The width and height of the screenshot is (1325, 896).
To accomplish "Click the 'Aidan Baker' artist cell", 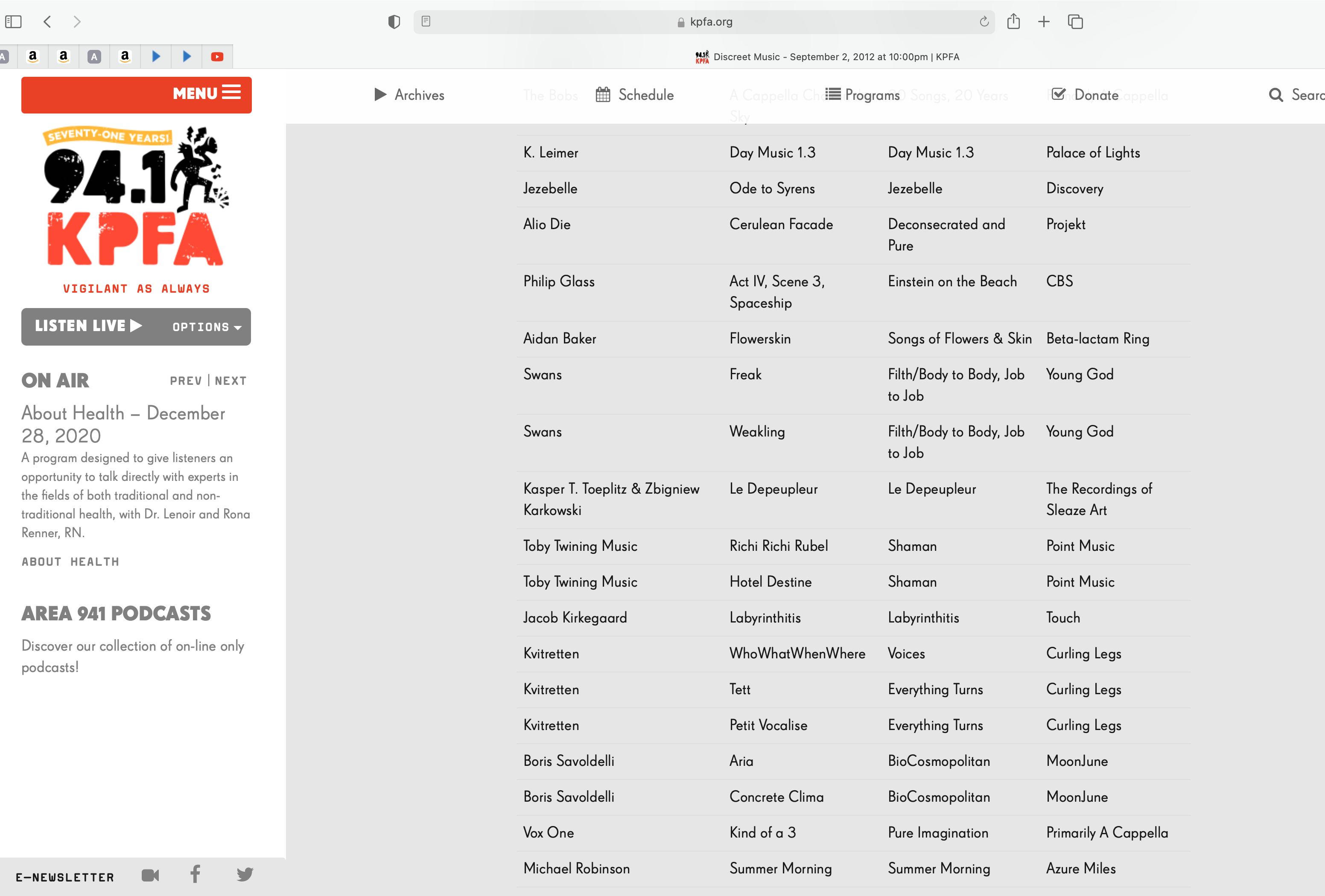I will tap(560, 339).
